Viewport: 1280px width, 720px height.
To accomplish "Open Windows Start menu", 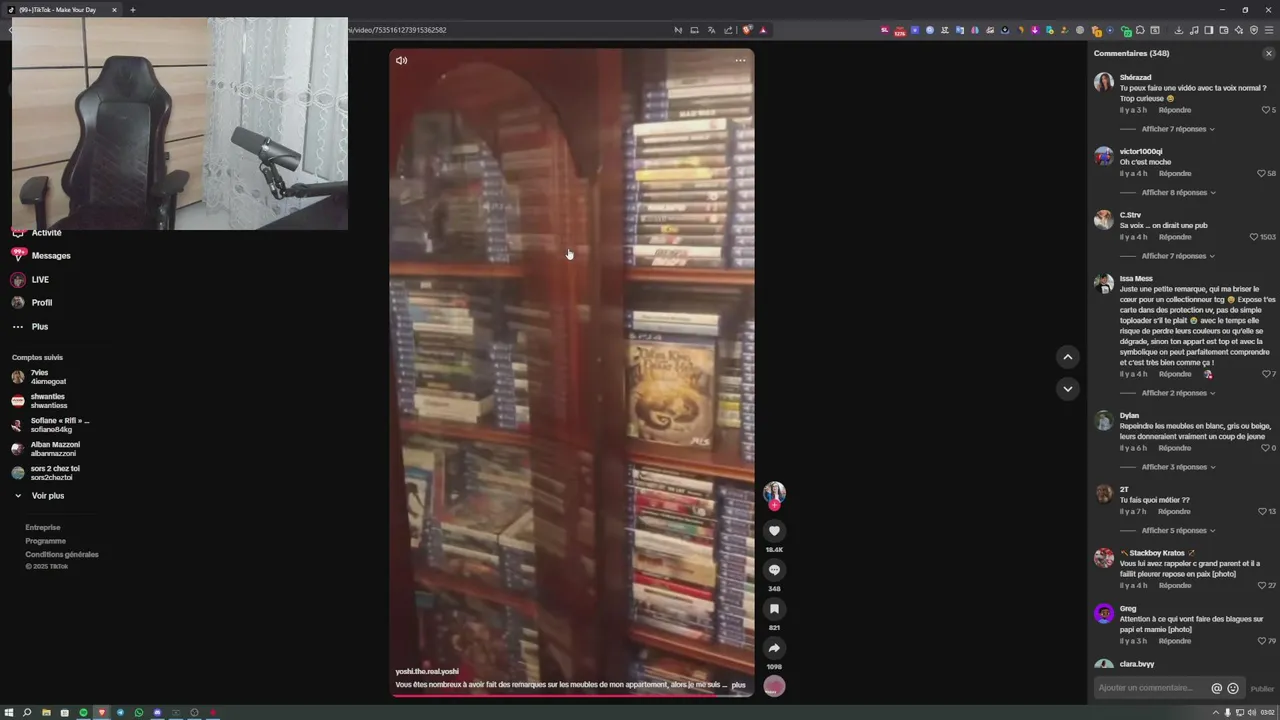I will pyautogui.click(x=9, y=712).
